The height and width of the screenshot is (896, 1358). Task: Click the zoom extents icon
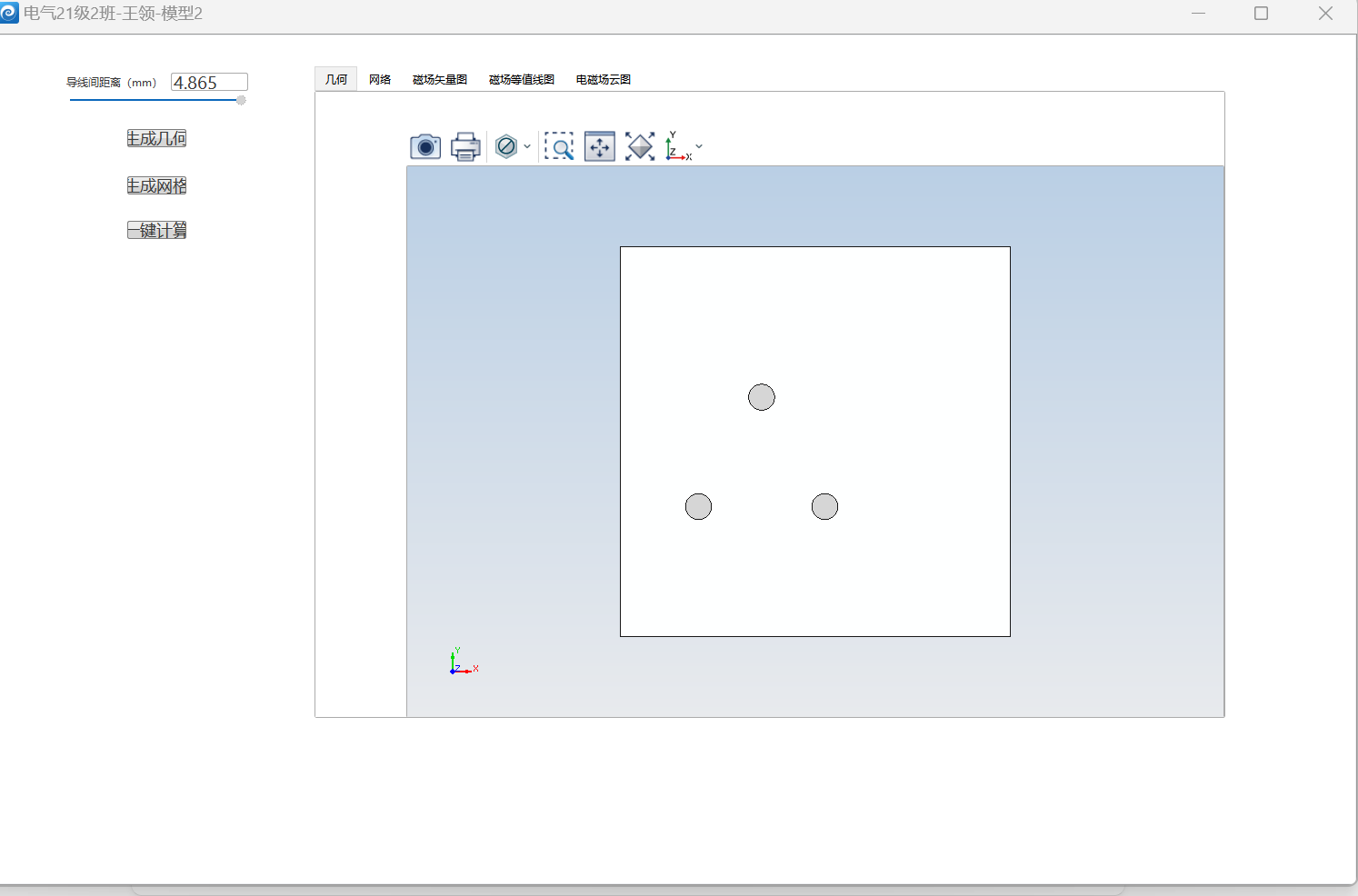point(640,146)
